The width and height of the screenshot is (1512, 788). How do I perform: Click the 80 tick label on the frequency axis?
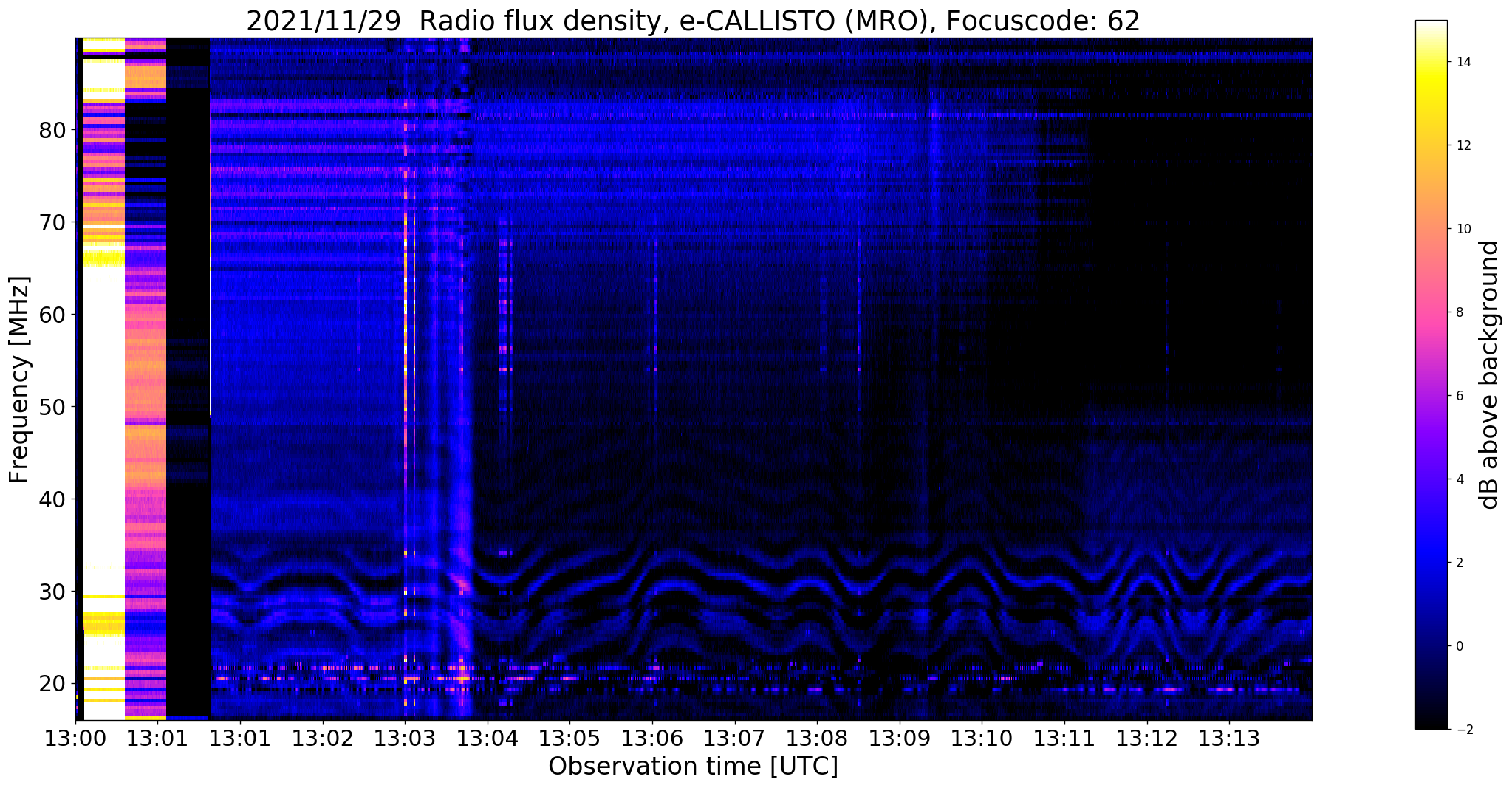click(x=52, y=131)
